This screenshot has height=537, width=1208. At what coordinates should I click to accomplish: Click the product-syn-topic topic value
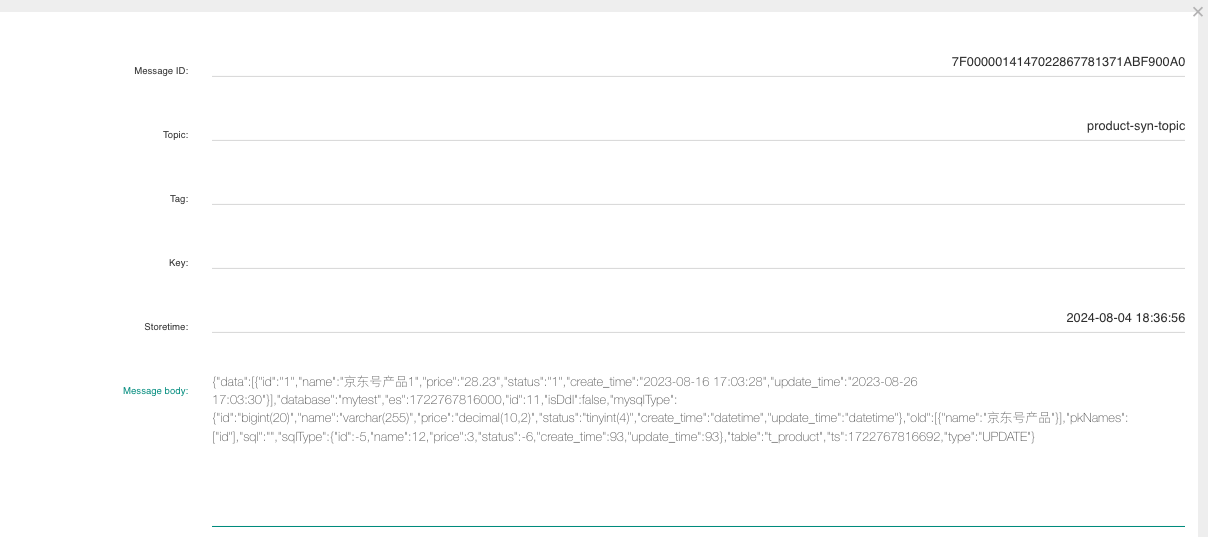1135,126
